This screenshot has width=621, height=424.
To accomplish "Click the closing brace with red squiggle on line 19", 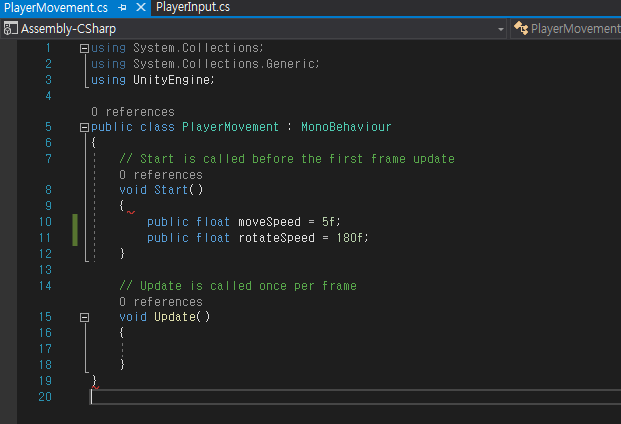I will tap(94, 381).
